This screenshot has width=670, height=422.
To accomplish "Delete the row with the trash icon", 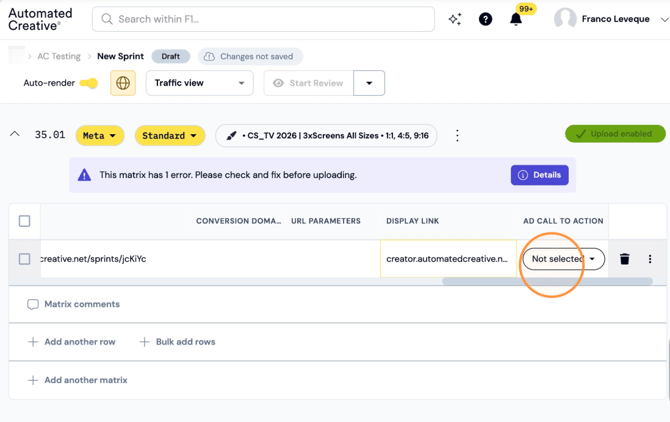I will pos(624,259).
